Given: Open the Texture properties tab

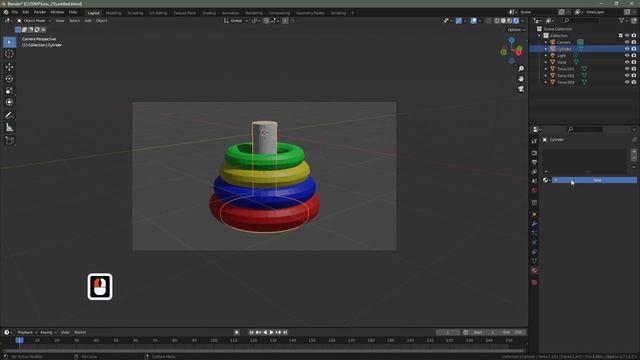Looking at the screenshot, I should pos(534,282).
